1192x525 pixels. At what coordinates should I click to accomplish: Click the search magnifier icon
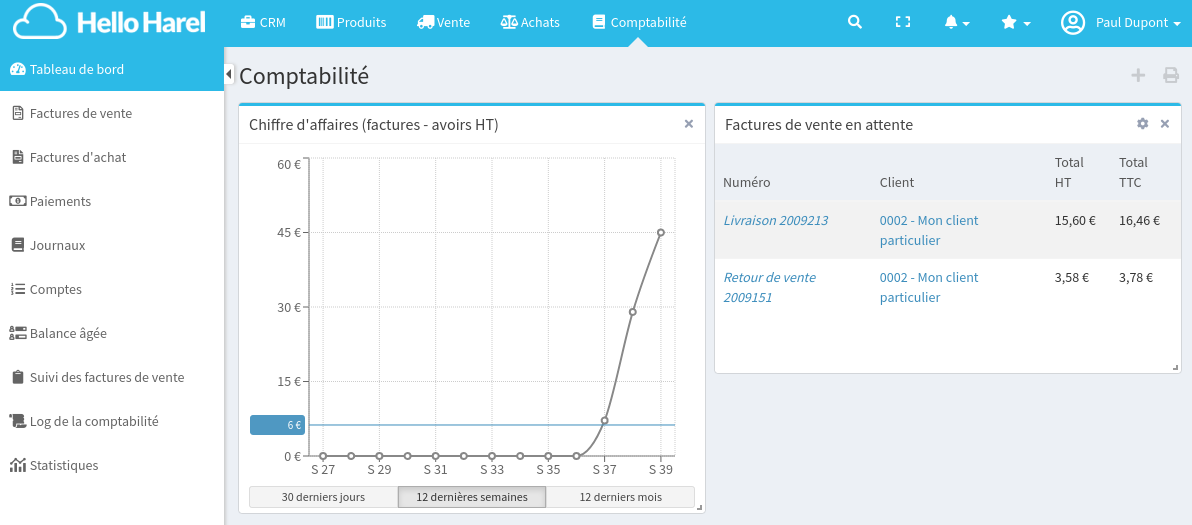854,22
